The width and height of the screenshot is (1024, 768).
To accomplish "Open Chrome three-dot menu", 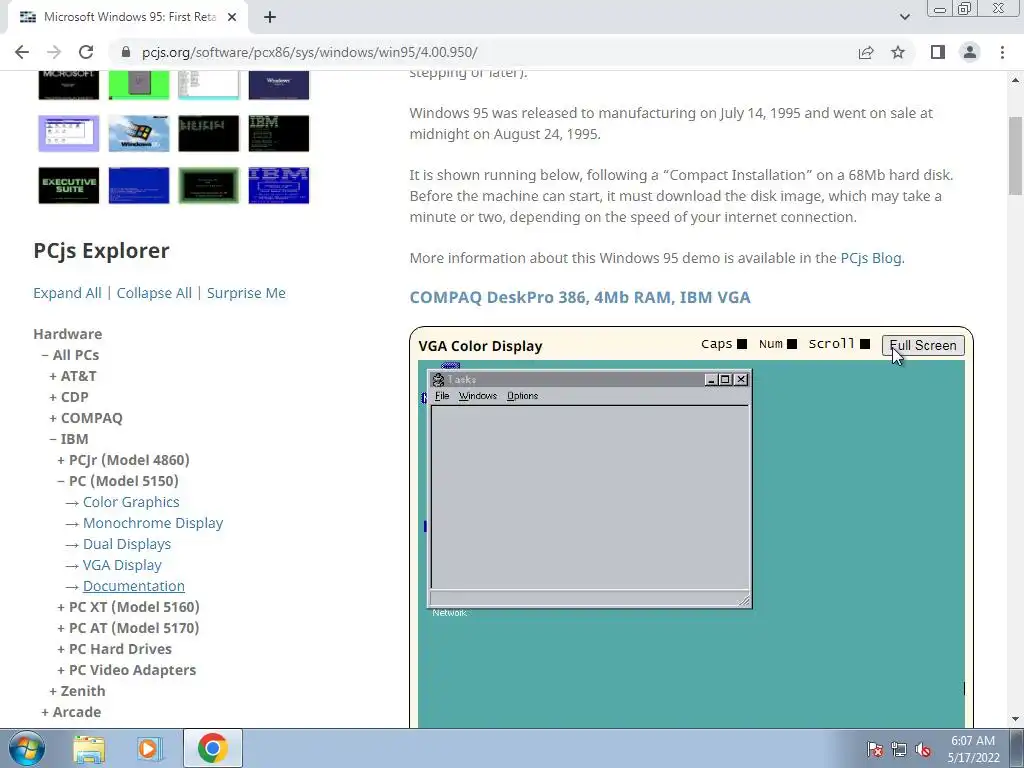I will [x=1002, y=52].
